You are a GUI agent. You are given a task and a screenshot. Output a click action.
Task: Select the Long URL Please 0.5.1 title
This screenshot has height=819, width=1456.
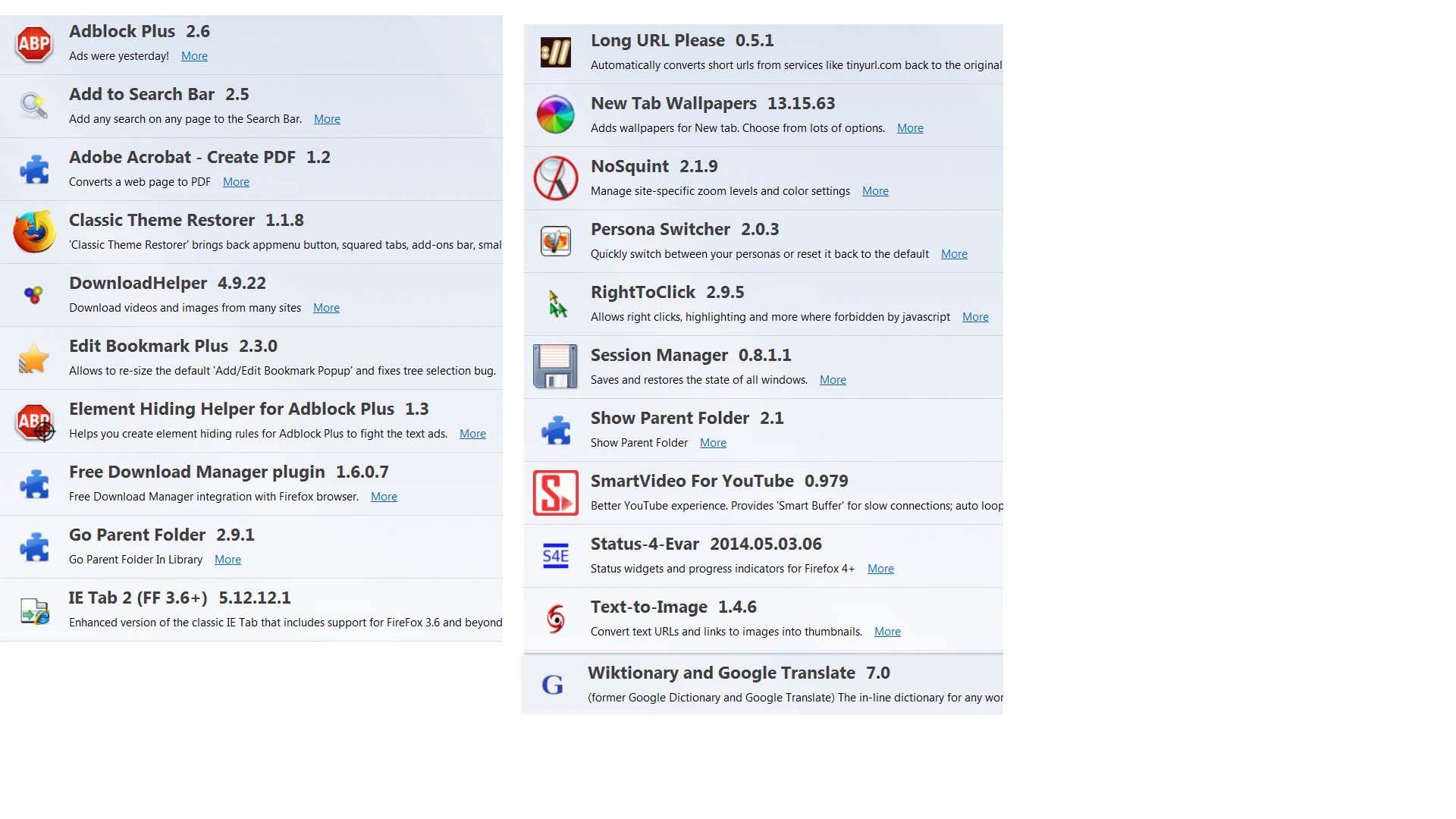tap(682, 41)
